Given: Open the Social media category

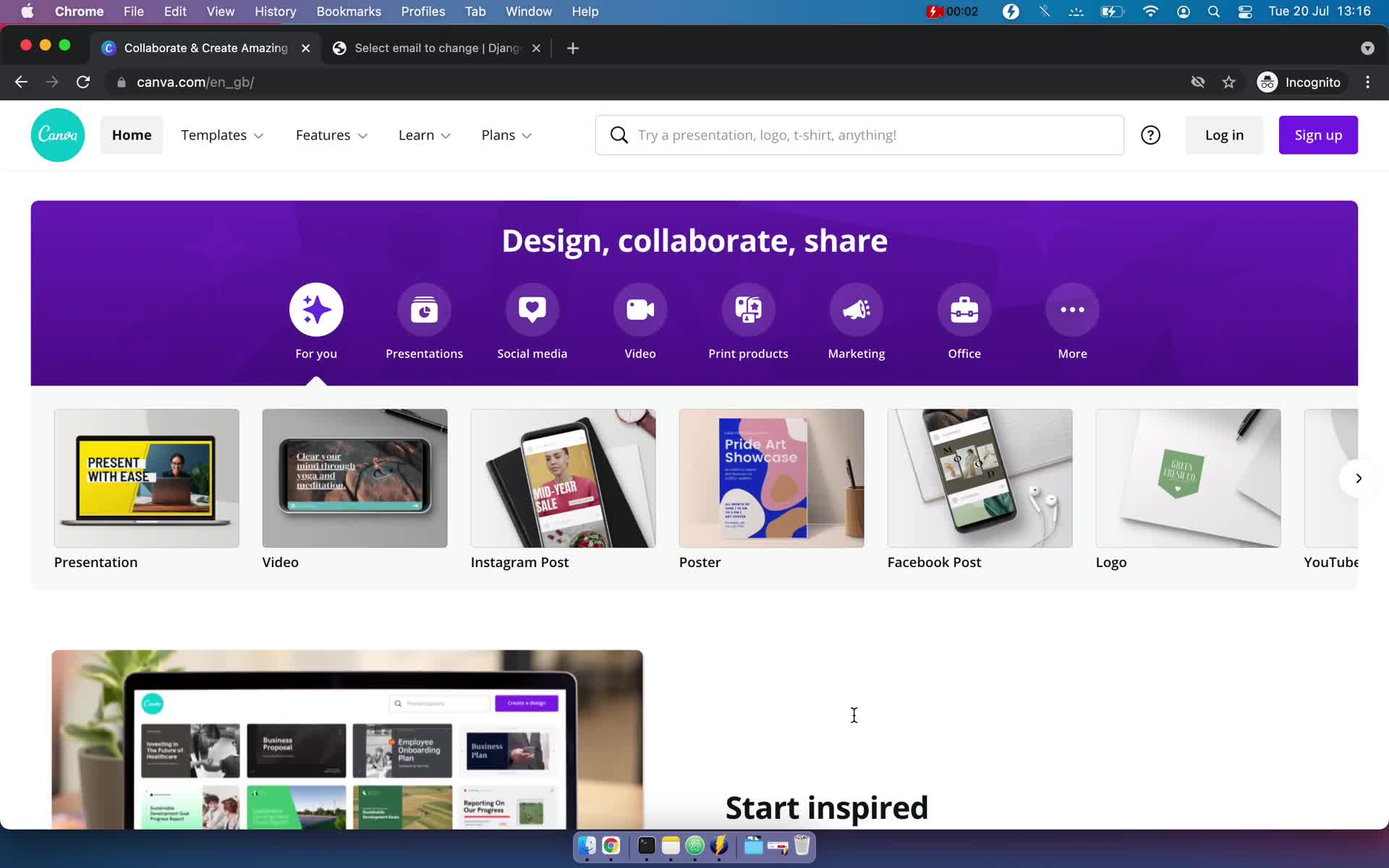Looking at the screenshot, I should pos(532,309).
